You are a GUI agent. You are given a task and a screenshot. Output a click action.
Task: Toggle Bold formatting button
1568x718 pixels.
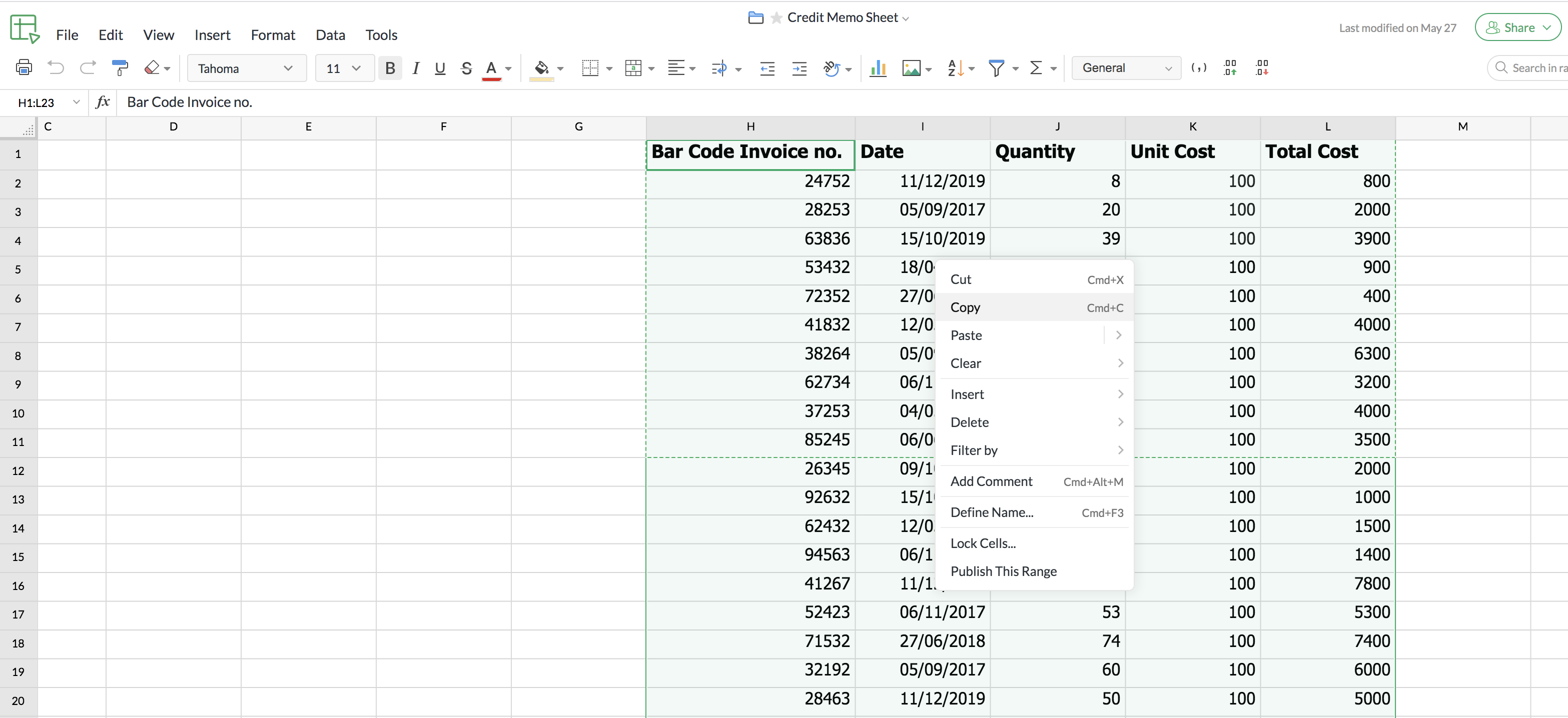pos(390,67)
